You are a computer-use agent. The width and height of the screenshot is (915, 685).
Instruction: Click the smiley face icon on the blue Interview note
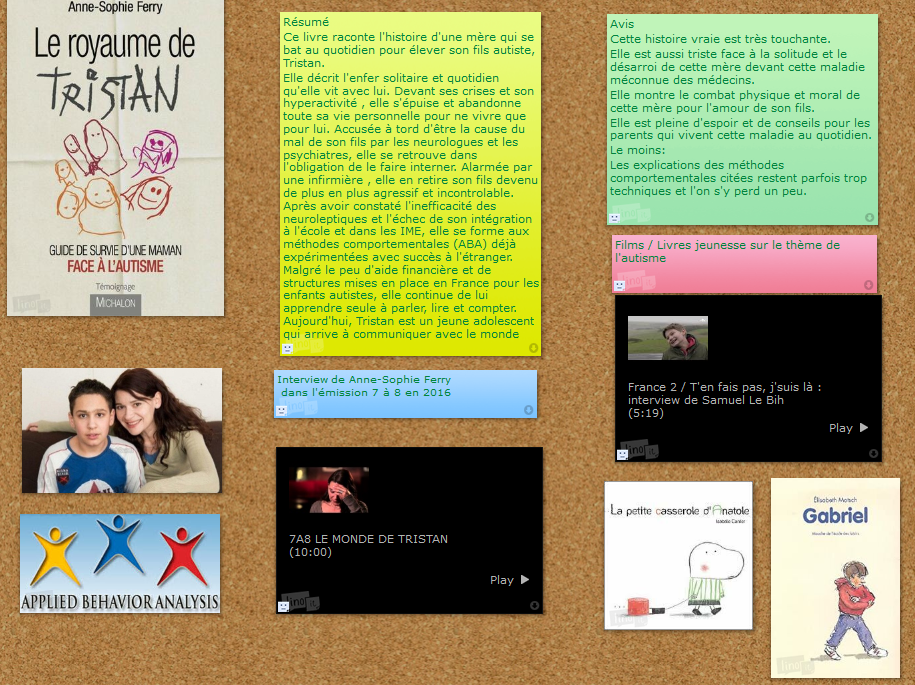281,410
